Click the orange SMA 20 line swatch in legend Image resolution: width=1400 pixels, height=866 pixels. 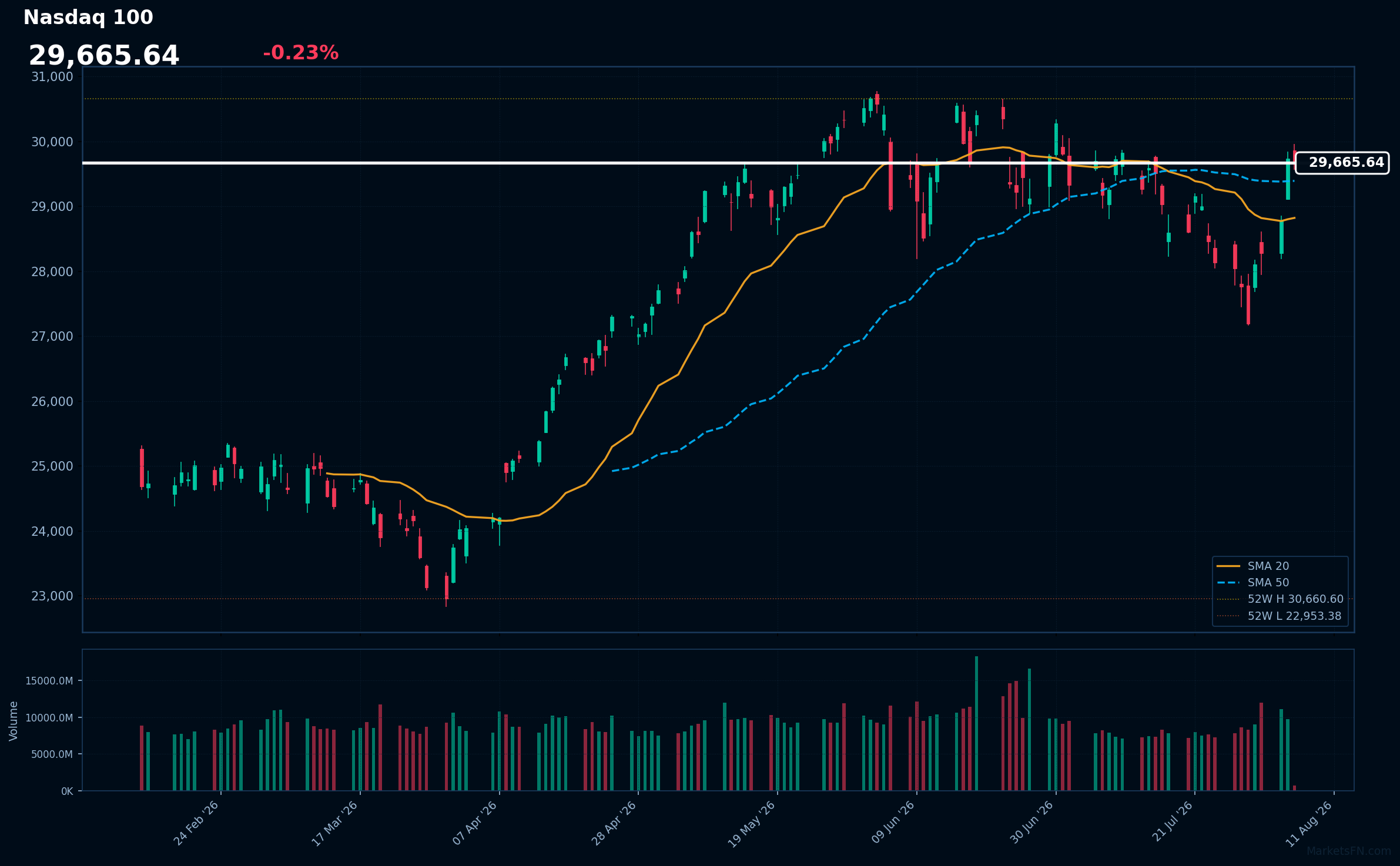1228,566
